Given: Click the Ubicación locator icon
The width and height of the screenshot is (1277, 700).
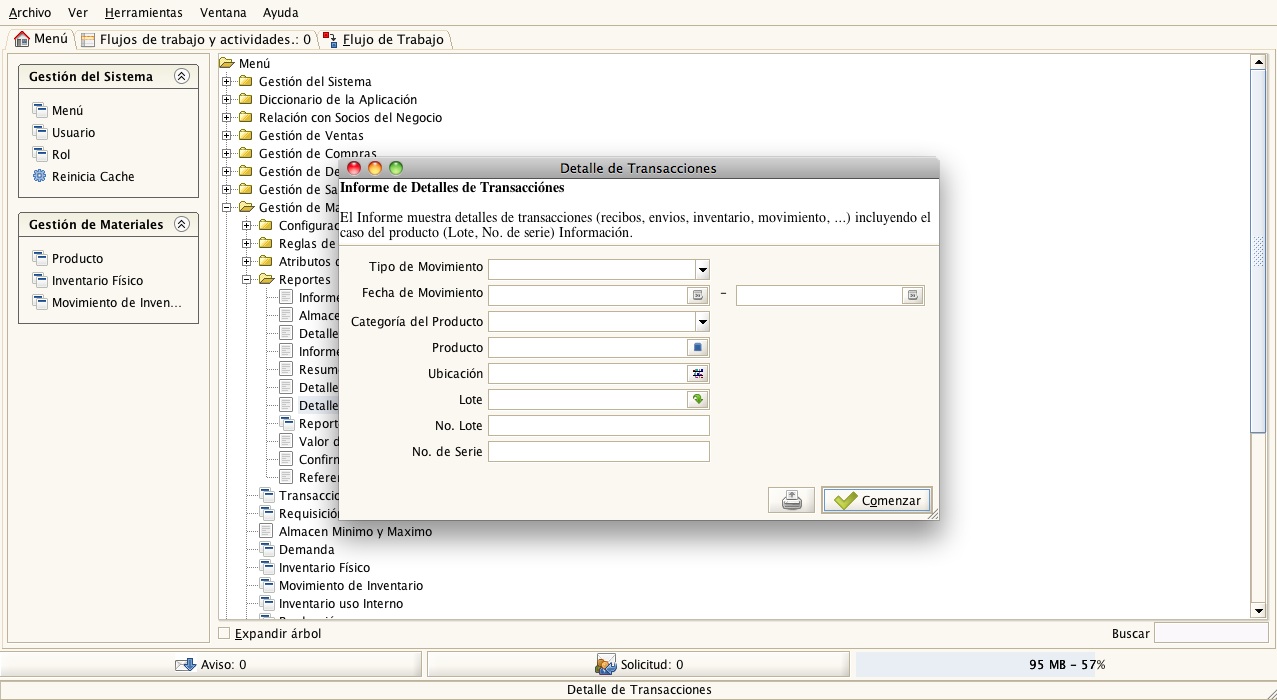Looking at the screenshot, I should pos(698,373).
